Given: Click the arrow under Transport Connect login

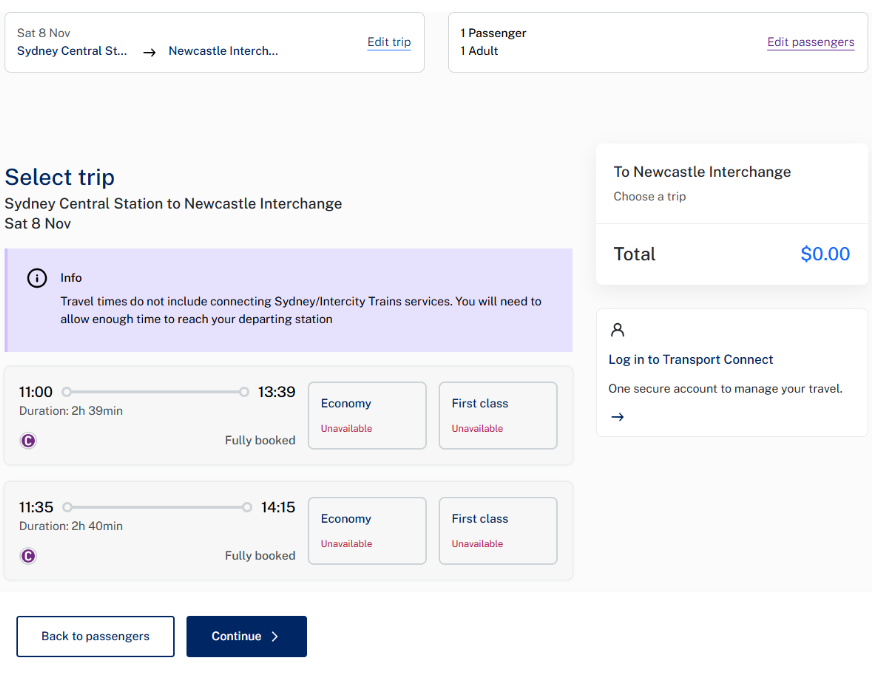Looking at the screenshot, I should point(617,417).
